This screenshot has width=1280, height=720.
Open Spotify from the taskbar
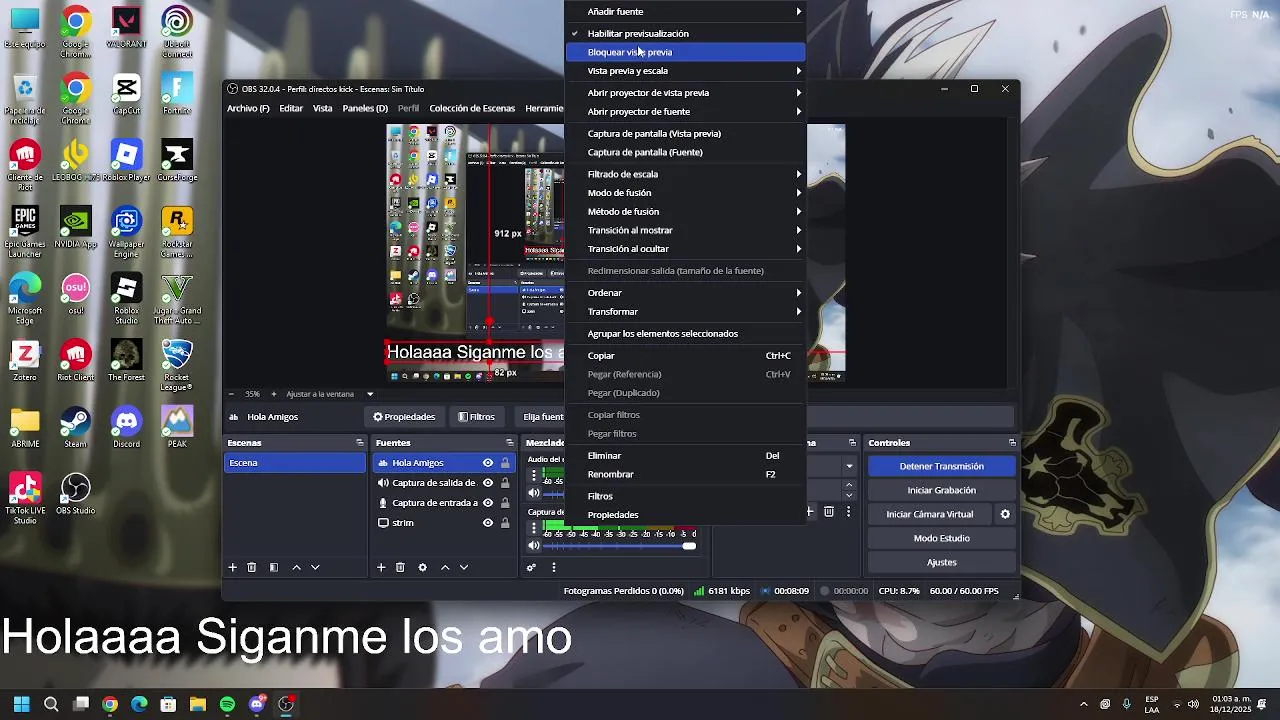[227, 704]
